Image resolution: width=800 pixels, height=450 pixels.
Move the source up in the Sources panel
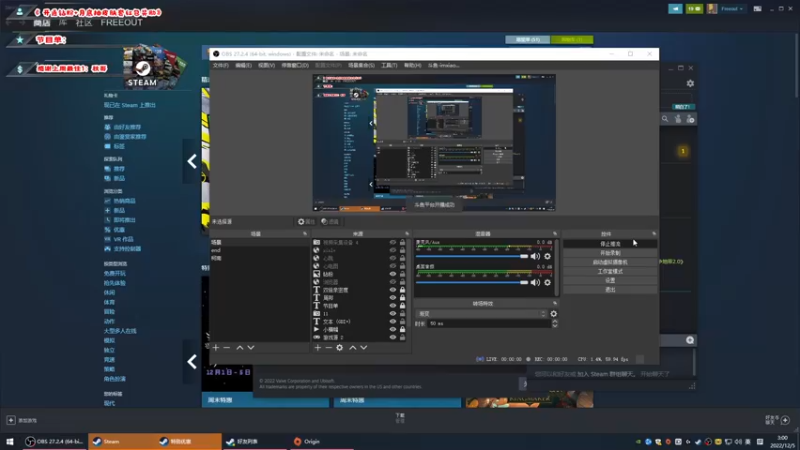[x=353, y=347]
